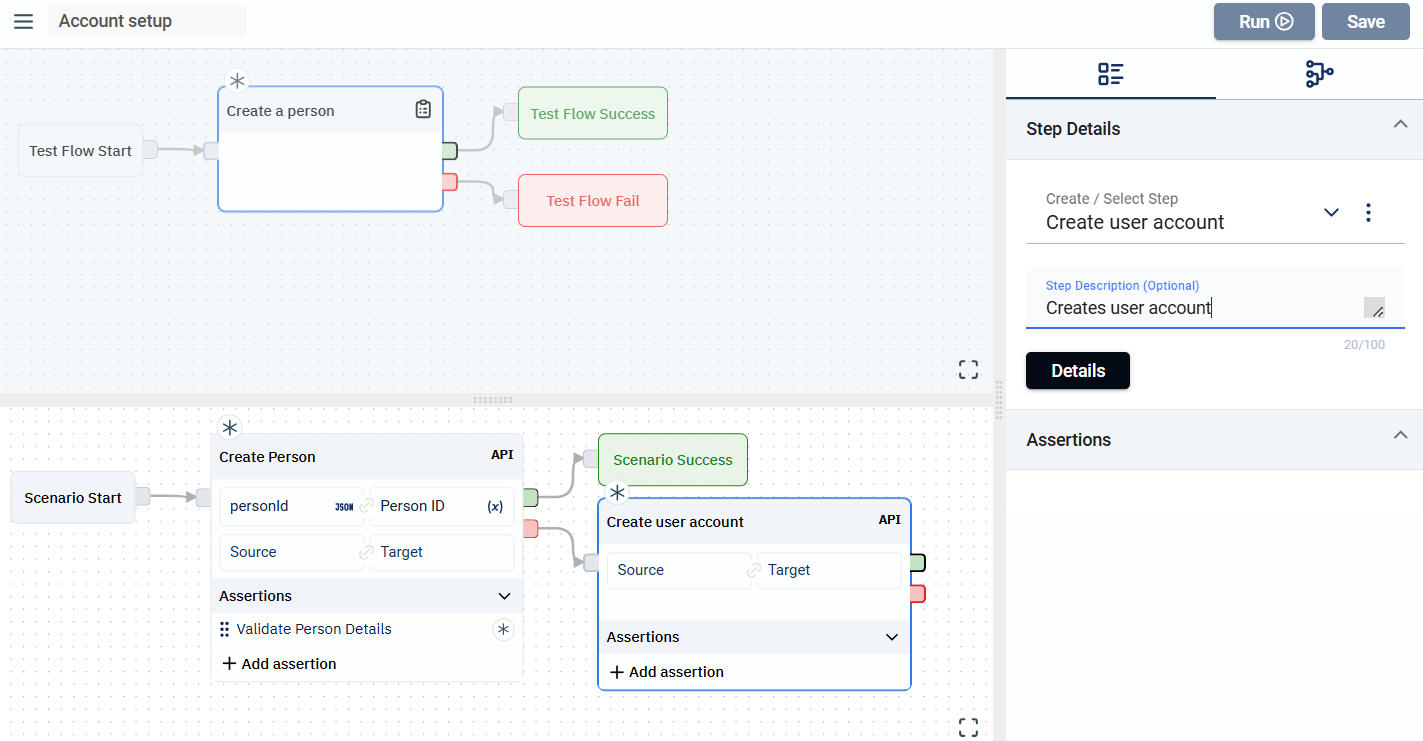This screenshot has width=1423, height=741.
Task: Click clipboard icon on Create a person
Action: point(423,110)
